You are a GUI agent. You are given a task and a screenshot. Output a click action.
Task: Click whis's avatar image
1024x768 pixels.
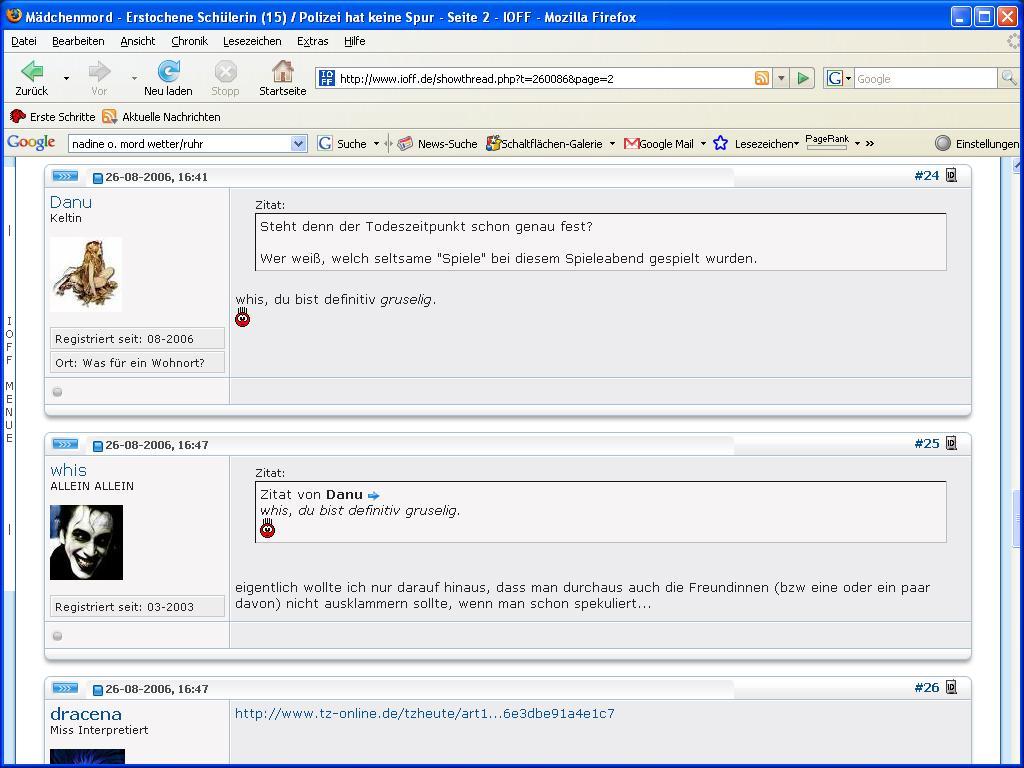86,542
